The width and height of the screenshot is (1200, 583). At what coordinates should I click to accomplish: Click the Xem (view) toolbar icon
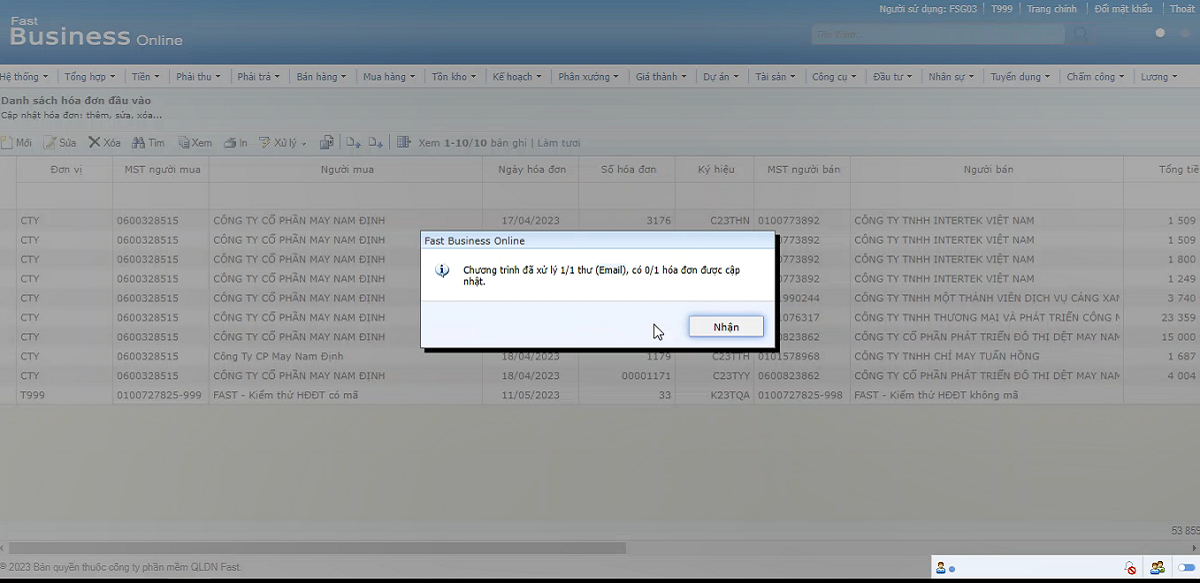pyautogui.click(x=184, y=143)
